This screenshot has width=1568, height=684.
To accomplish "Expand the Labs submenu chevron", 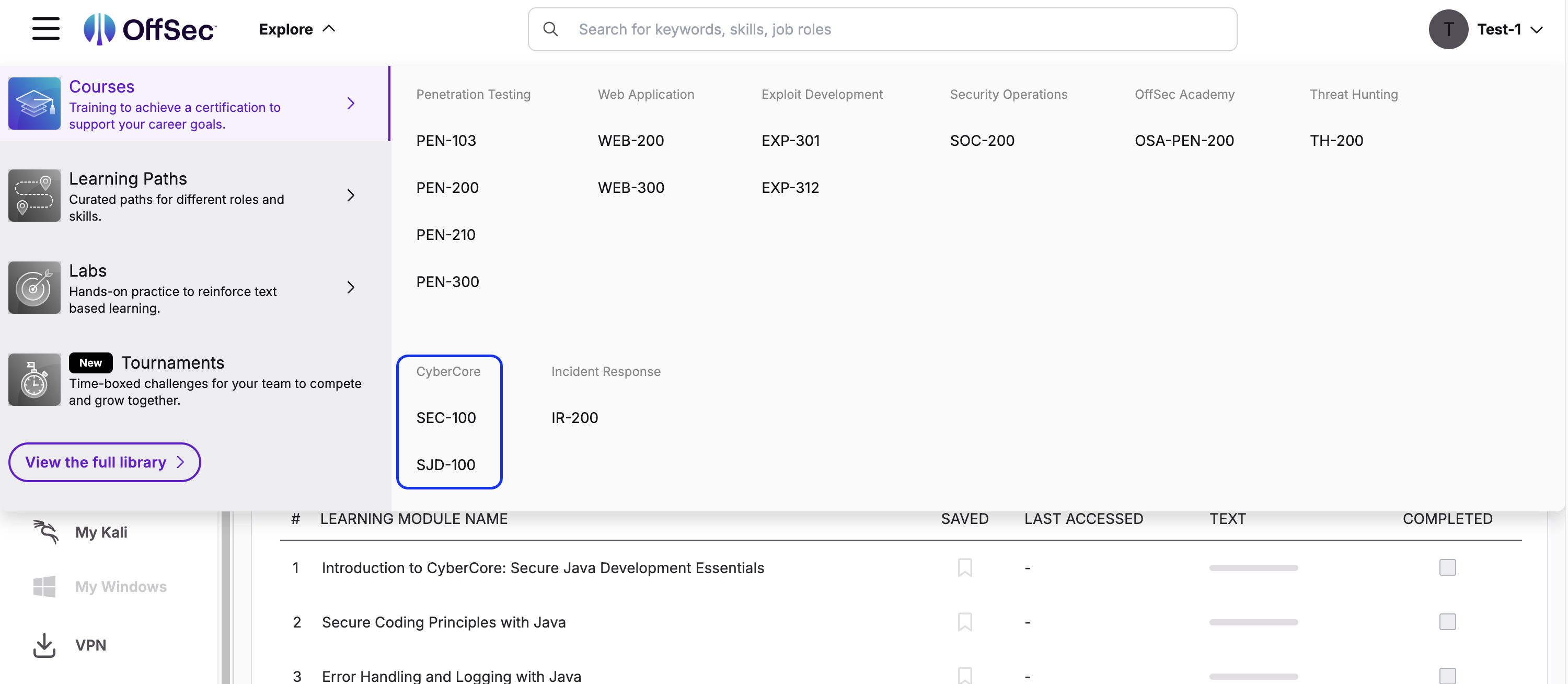I will click(351, 287).
